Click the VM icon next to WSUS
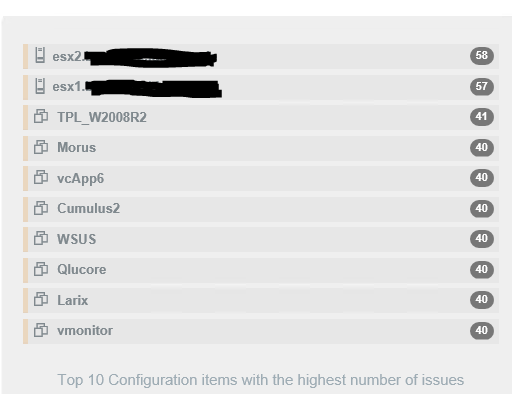The height and width of the screenshot is (394, 512). tap(41, 238)
